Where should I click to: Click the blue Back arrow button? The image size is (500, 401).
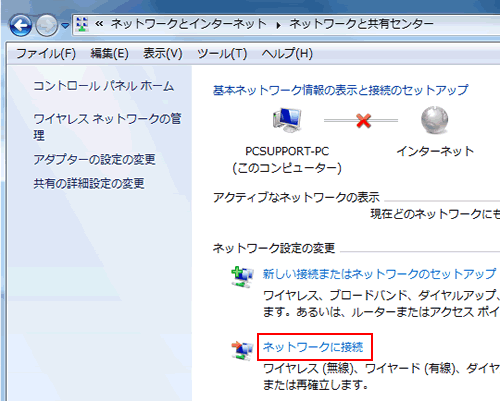coord(21,26)
